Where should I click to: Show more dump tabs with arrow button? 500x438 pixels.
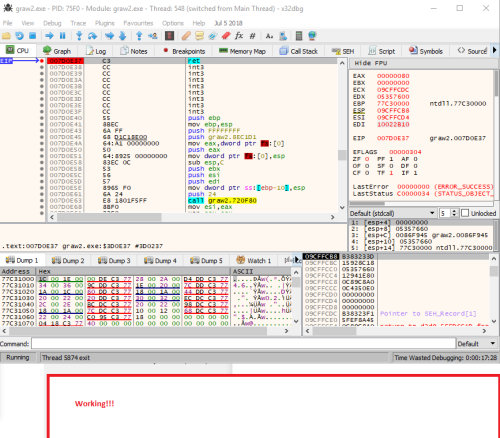297,259
